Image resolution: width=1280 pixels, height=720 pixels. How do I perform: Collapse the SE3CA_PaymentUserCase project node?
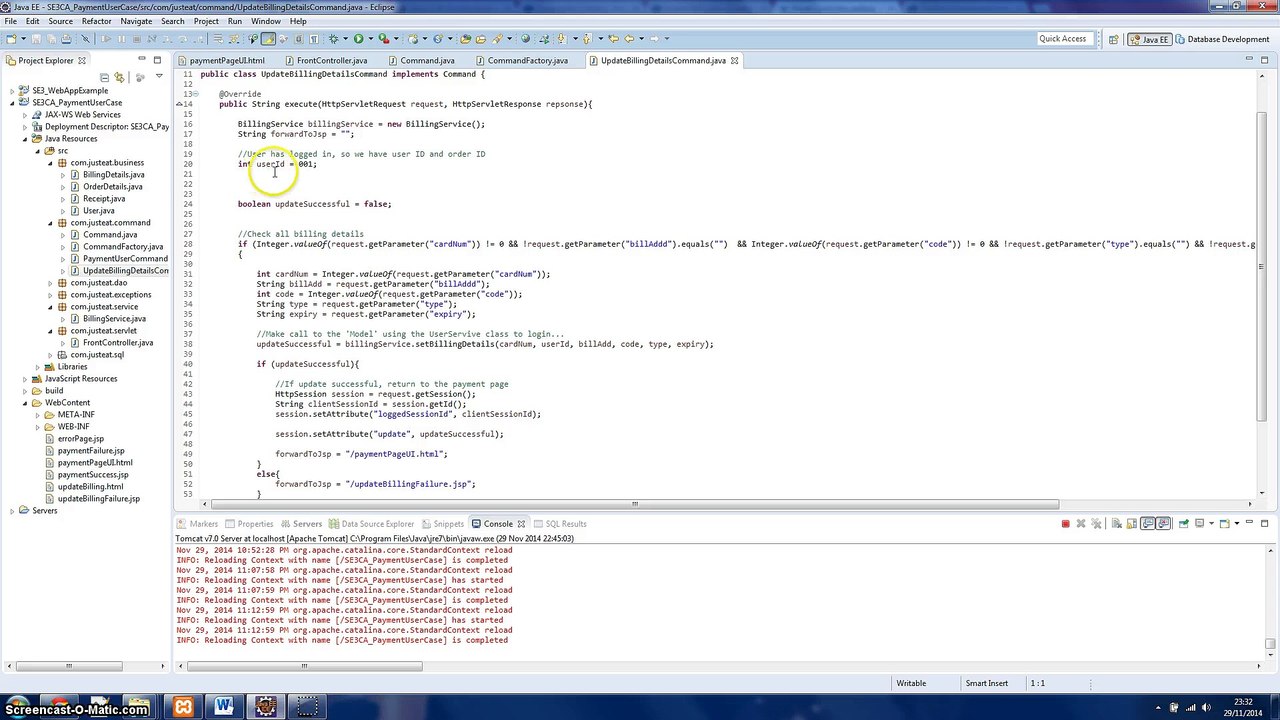[x=12, y=102]
